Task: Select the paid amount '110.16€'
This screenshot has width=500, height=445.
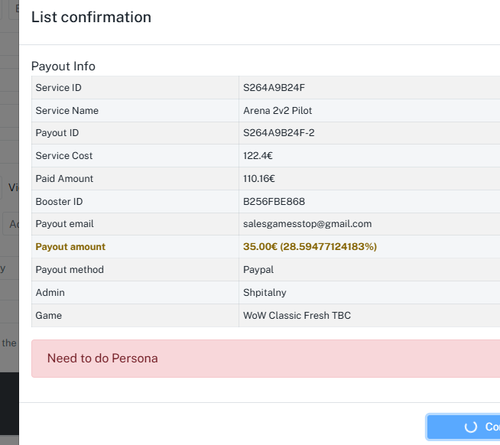Action: [x=259, y=179]
